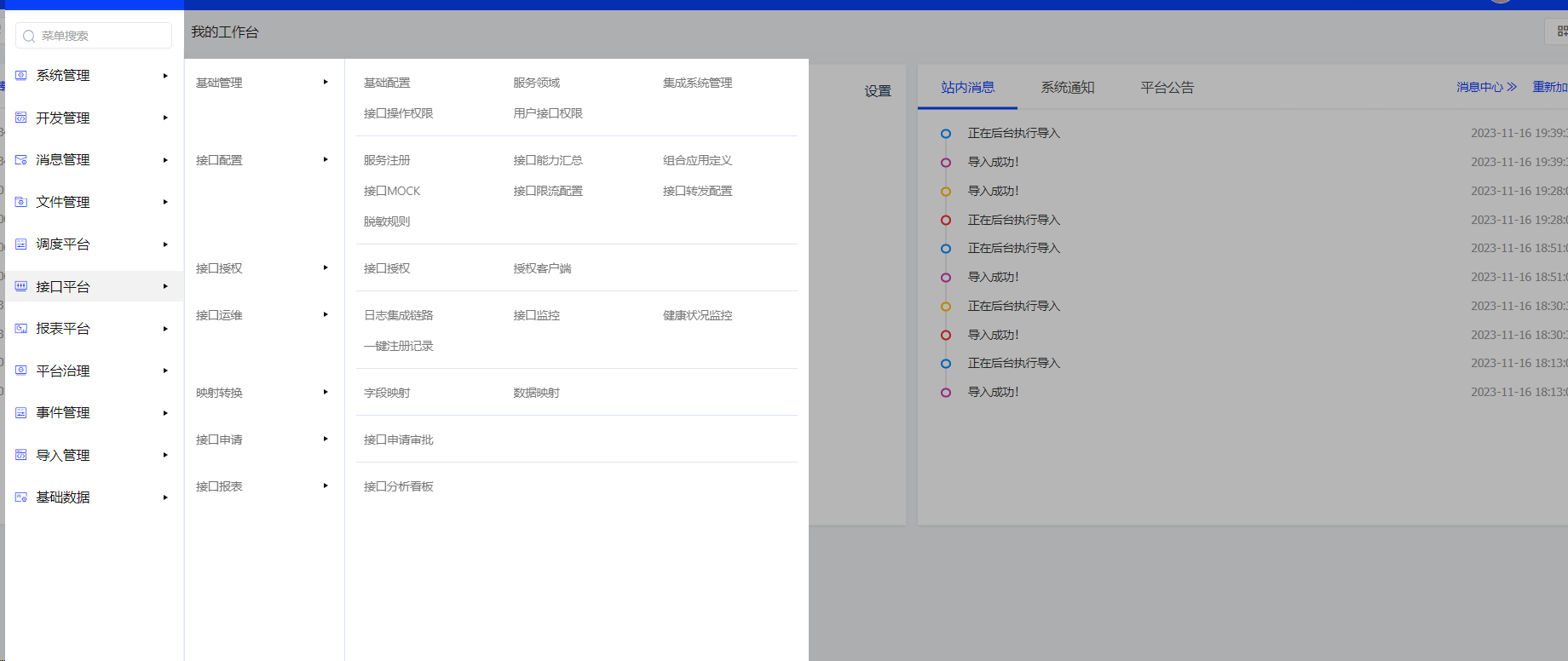Click the 文件管理 sidebar icon
1568x661 pixels.
tap(21, 202)
